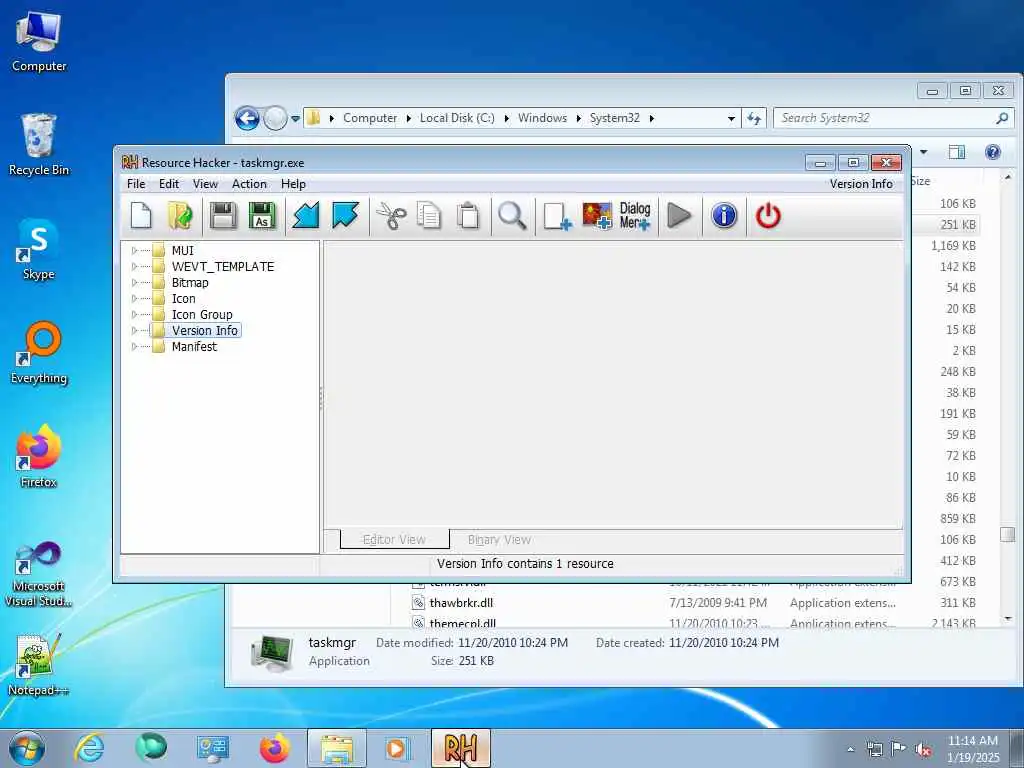Open Explorer's recent locations dropdown arrow
The width and height of the screenshot is (1024, 768).
point(295,119)
